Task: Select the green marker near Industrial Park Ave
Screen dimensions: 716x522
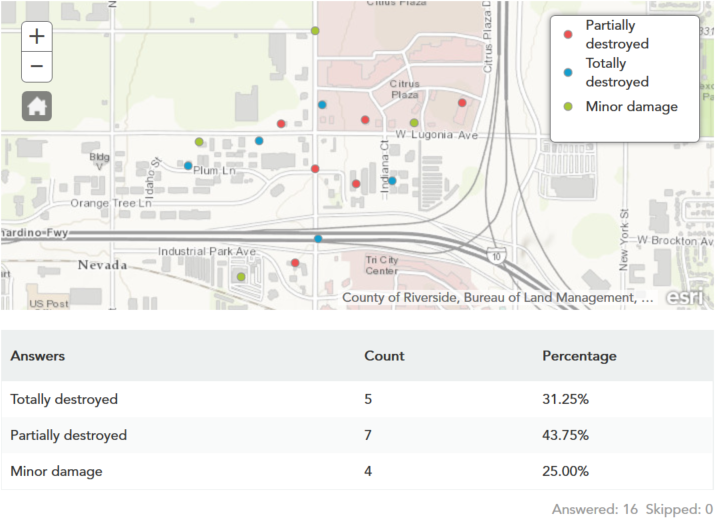Action: click(x=241, y=277)
